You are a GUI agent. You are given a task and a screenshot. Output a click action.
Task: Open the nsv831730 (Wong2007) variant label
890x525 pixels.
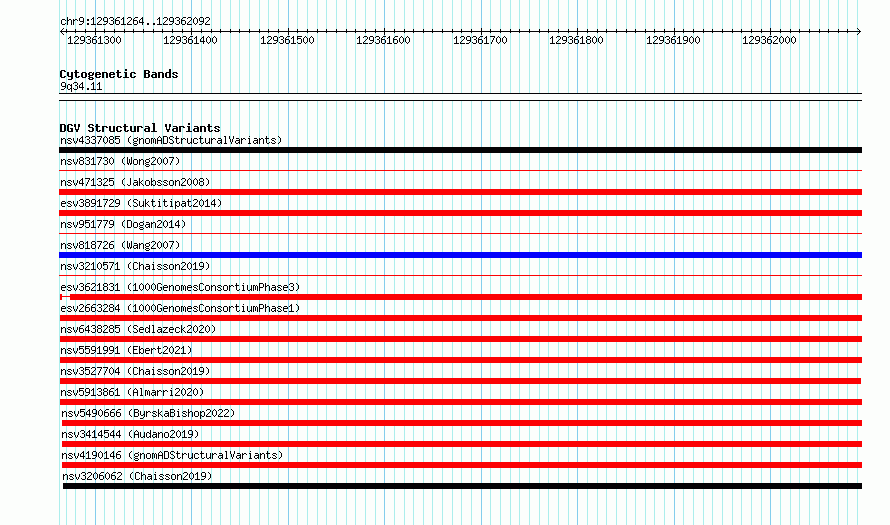coord(120,161)
